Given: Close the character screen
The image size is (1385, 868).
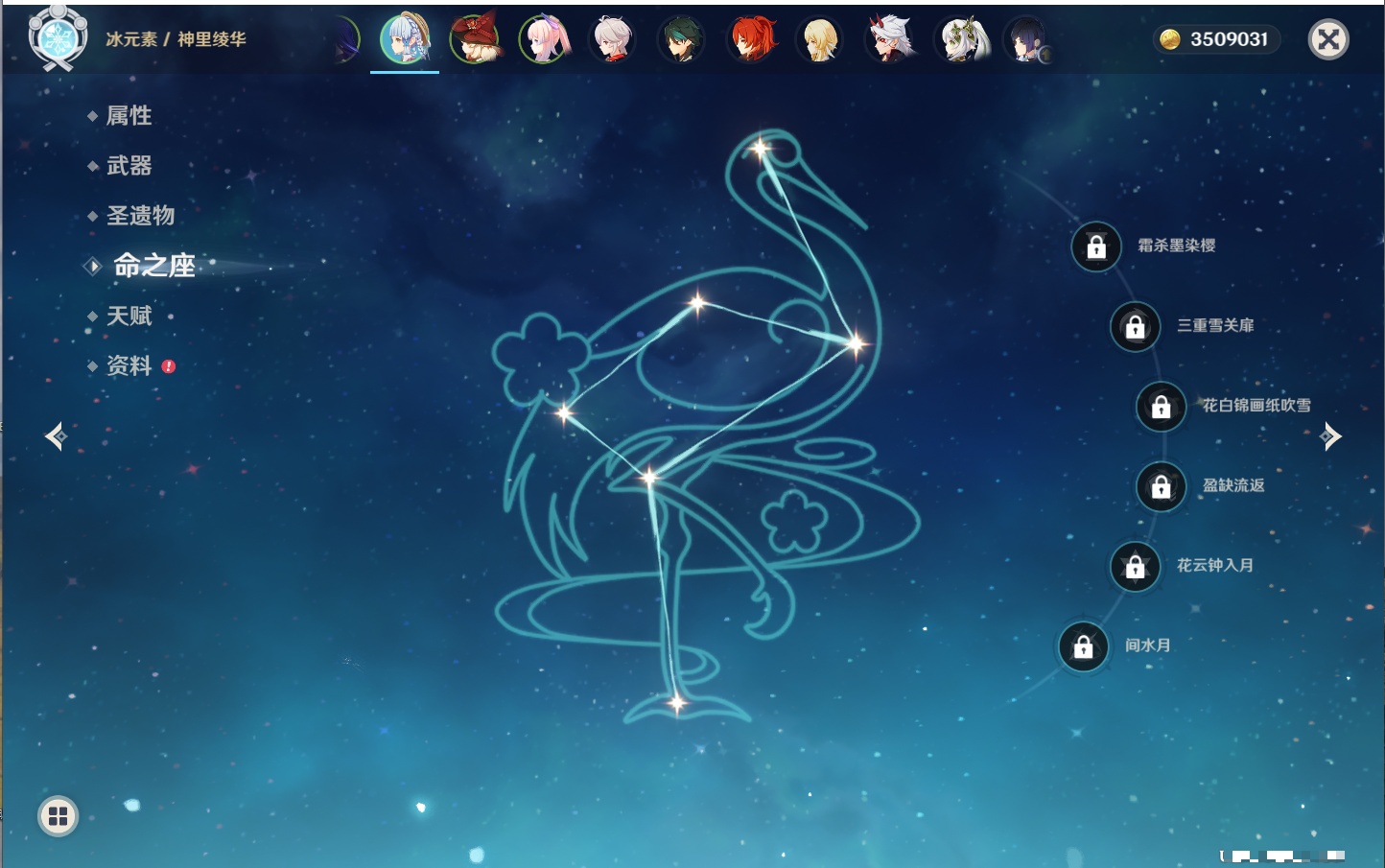Looking at the screenshot, I should tap(1328, 39).
